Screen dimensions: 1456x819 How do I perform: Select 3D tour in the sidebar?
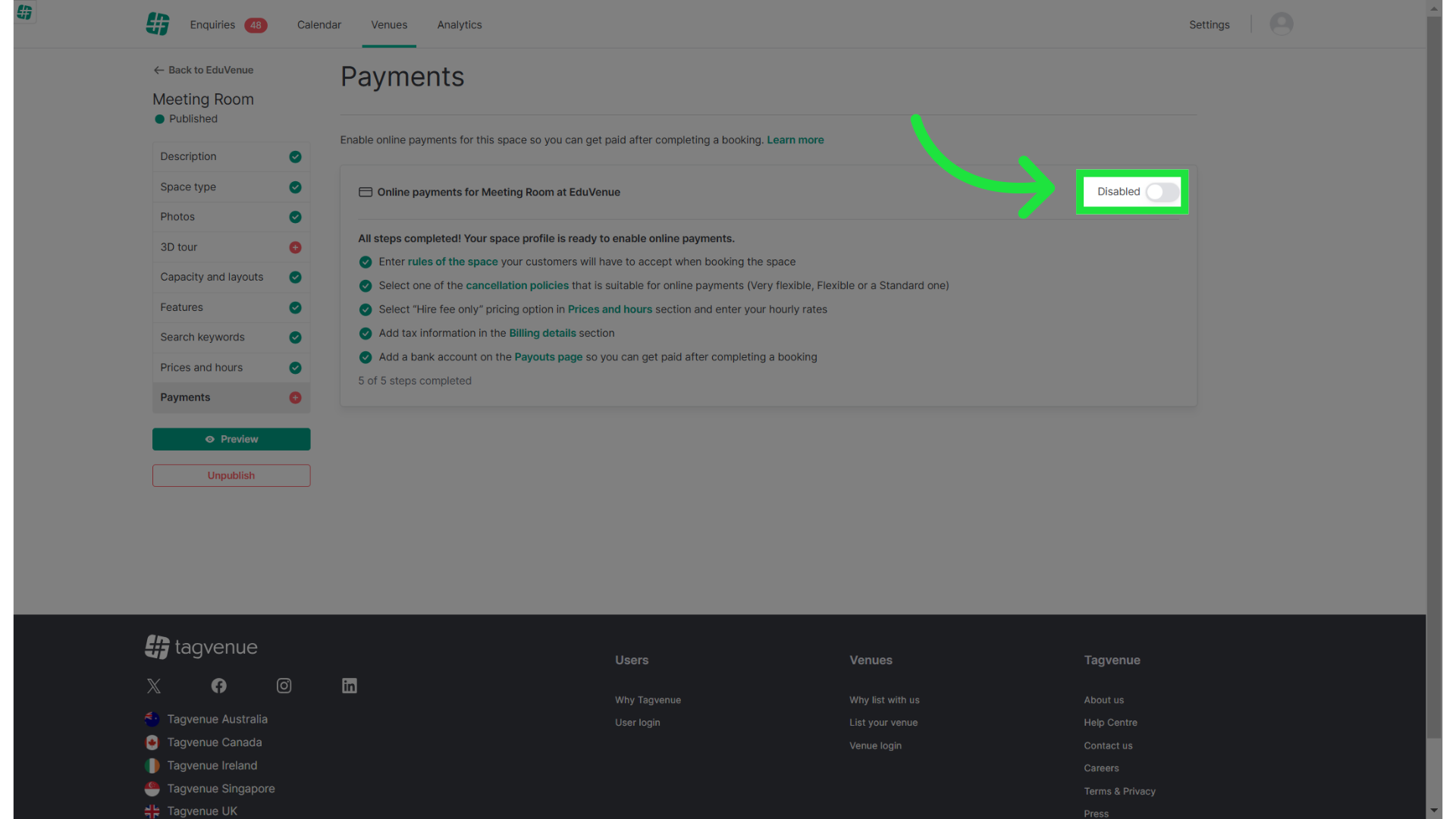pos(231,247)
